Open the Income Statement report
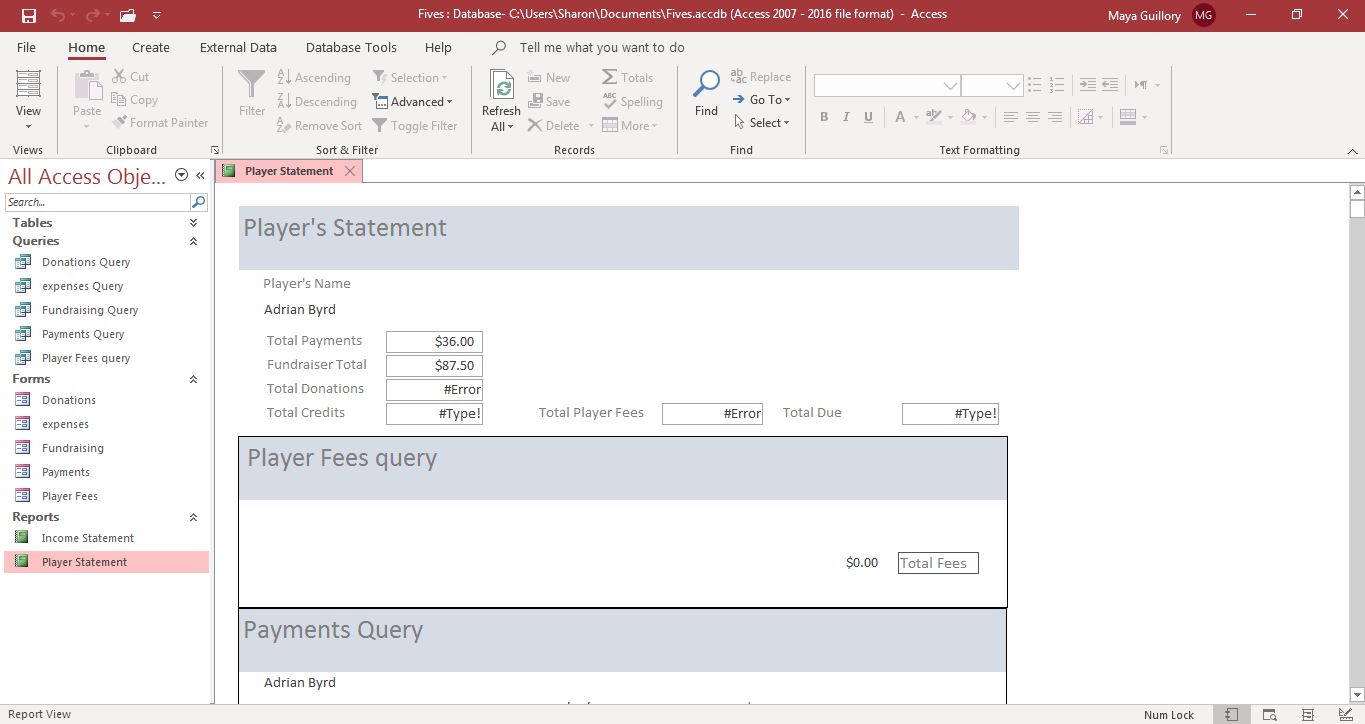Image resolution: width=1365 pixels, height=724 pixels. click(x=88, y=538)
